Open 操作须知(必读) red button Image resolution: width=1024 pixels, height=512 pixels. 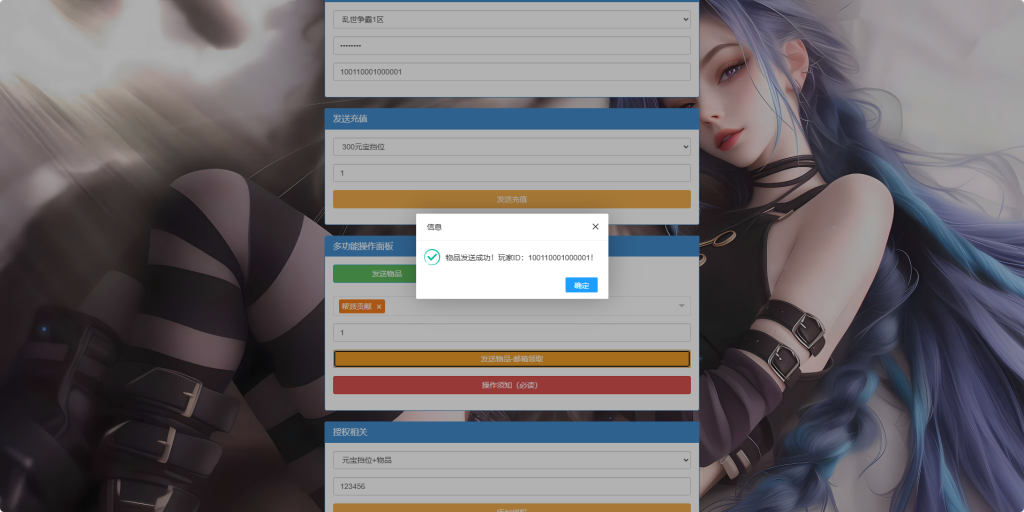click(x=512, y=385)
